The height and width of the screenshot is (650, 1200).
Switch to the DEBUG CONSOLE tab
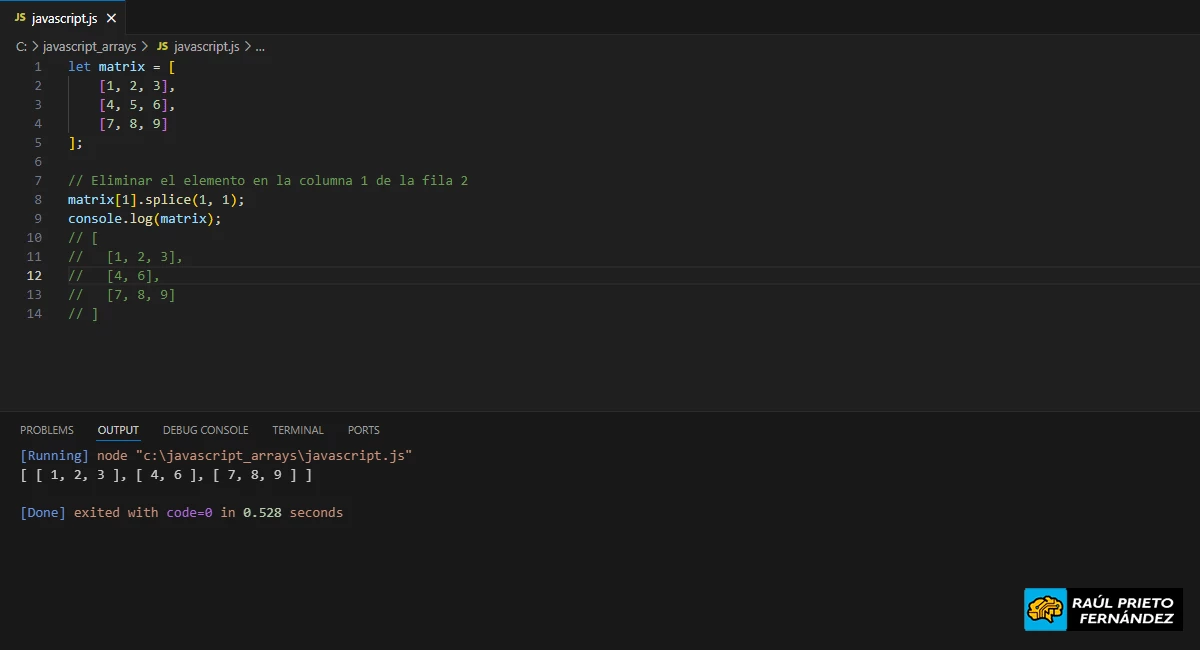coord(205,430)
